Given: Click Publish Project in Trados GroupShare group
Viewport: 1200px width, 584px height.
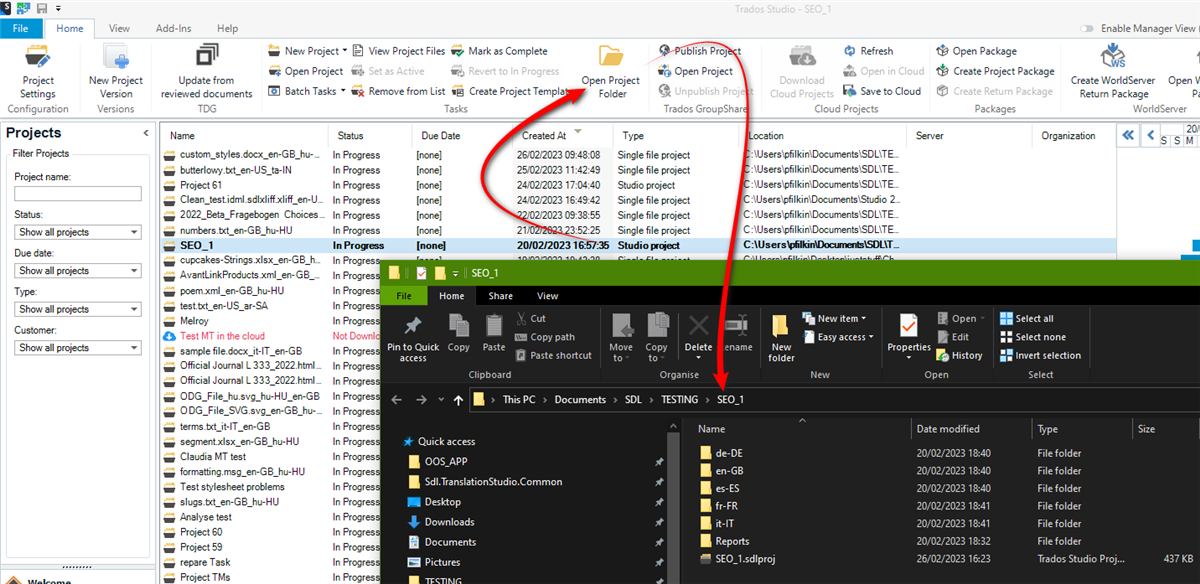Looking at the screenshot, I should (x=699, y=51).
